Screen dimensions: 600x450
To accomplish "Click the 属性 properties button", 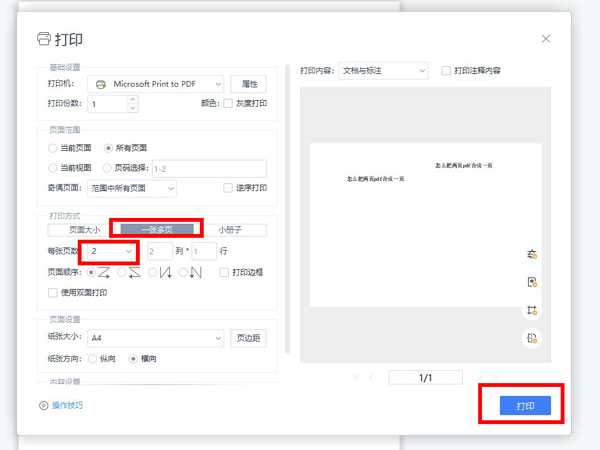I will coord(249,84).
